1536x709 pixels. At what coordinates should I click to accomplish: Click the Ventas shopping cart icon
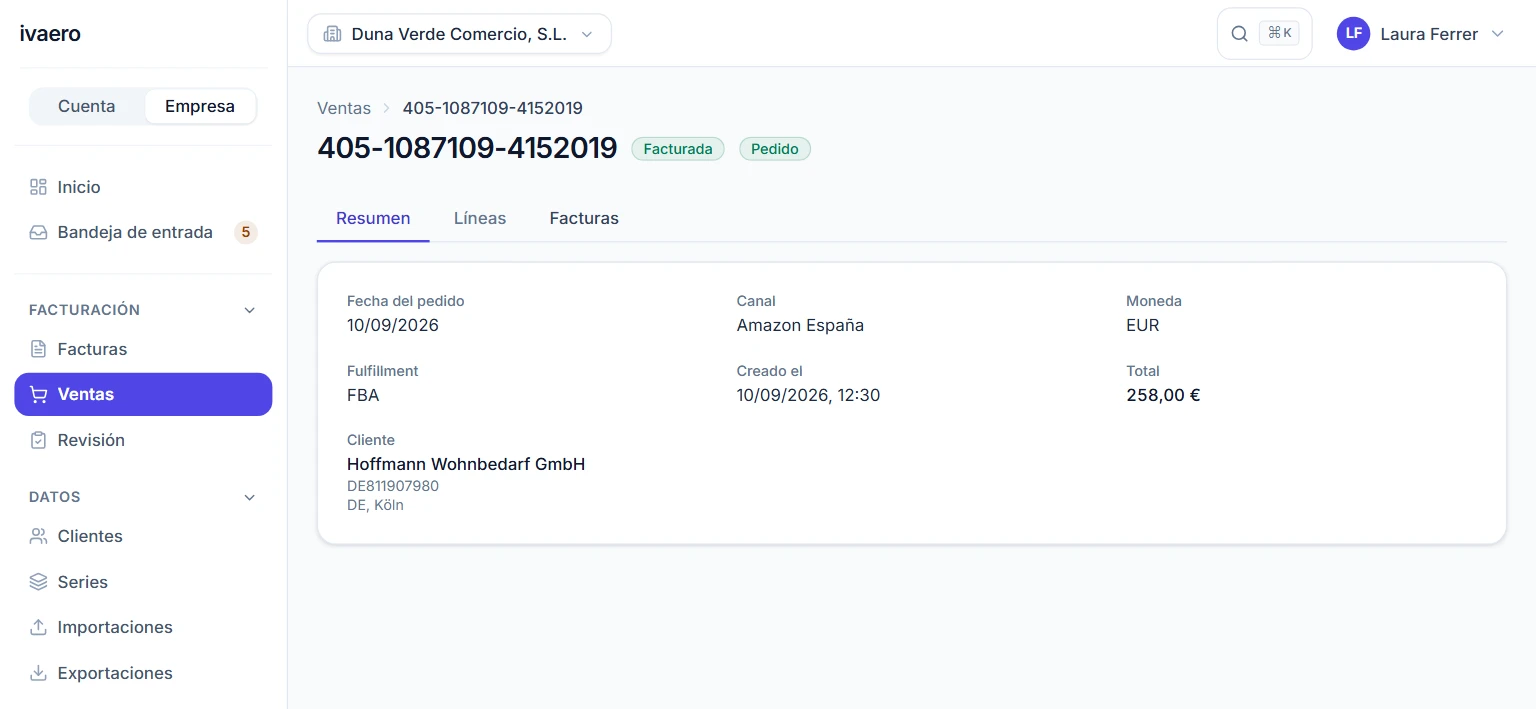38,394
